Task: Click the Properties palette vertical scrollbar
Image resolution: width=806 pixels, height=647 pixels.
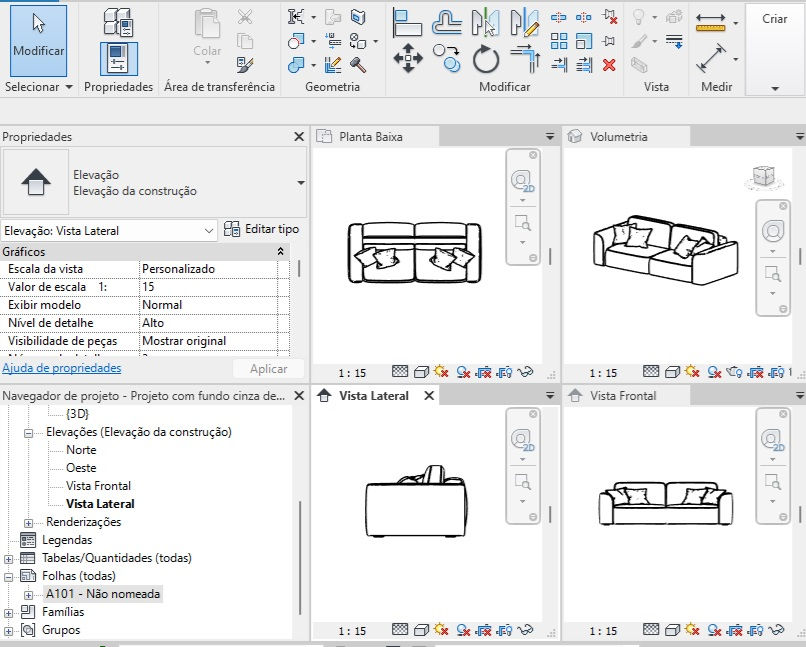Action: 299,269
